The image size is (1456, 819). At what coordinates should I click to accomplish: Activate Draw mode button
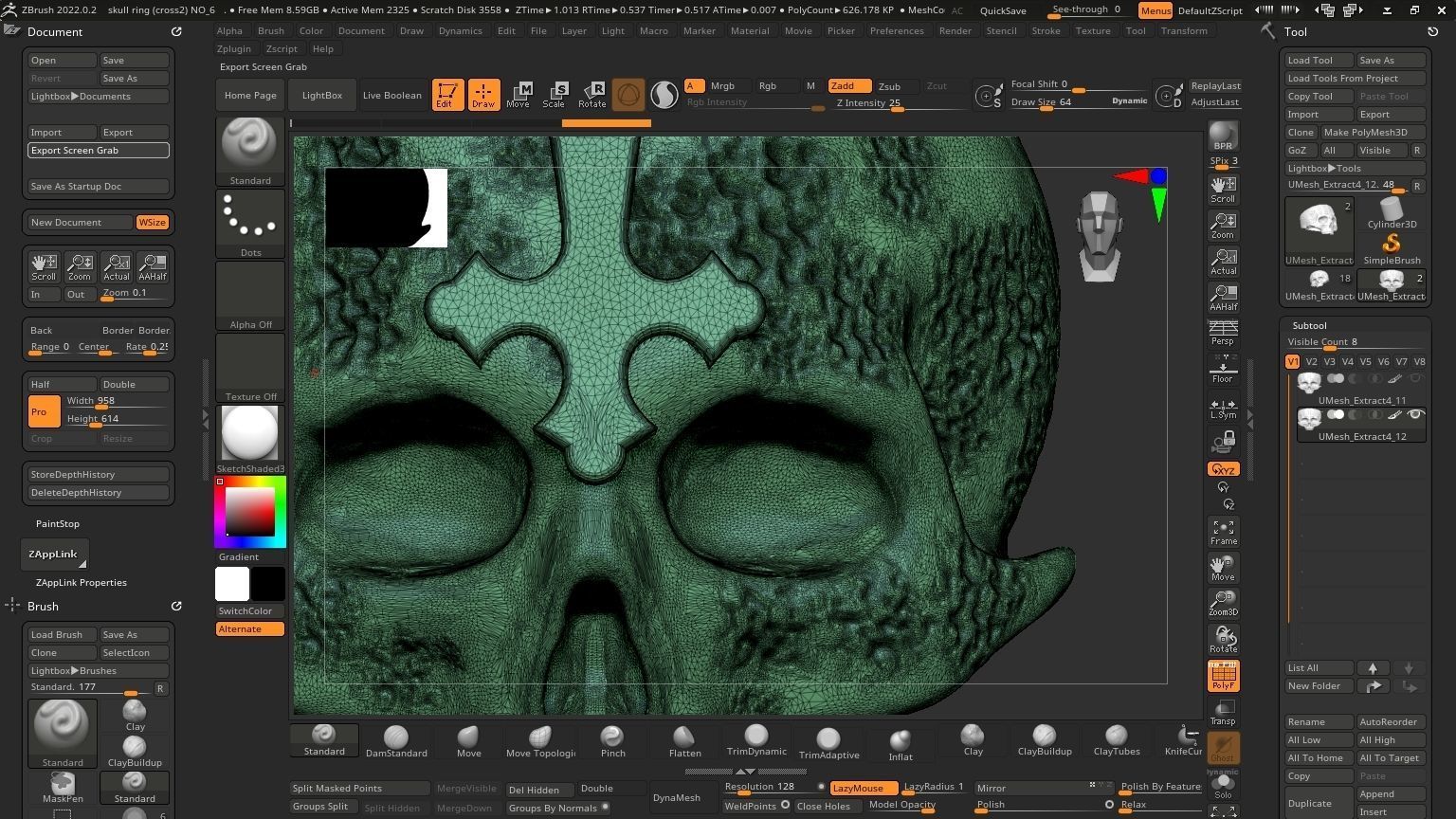coord(483,95)
